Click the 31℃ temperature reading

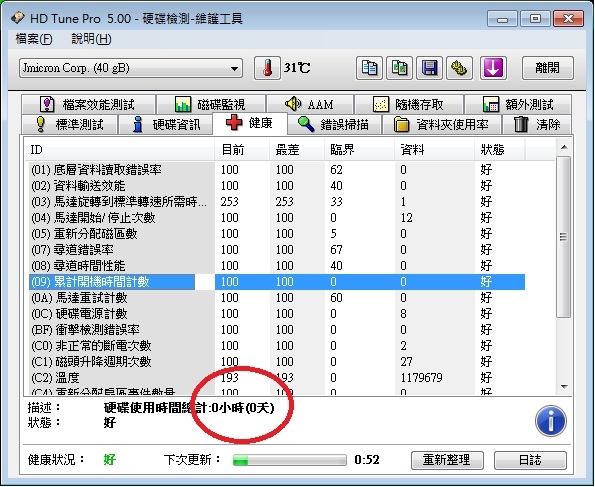tap(297, 68)
